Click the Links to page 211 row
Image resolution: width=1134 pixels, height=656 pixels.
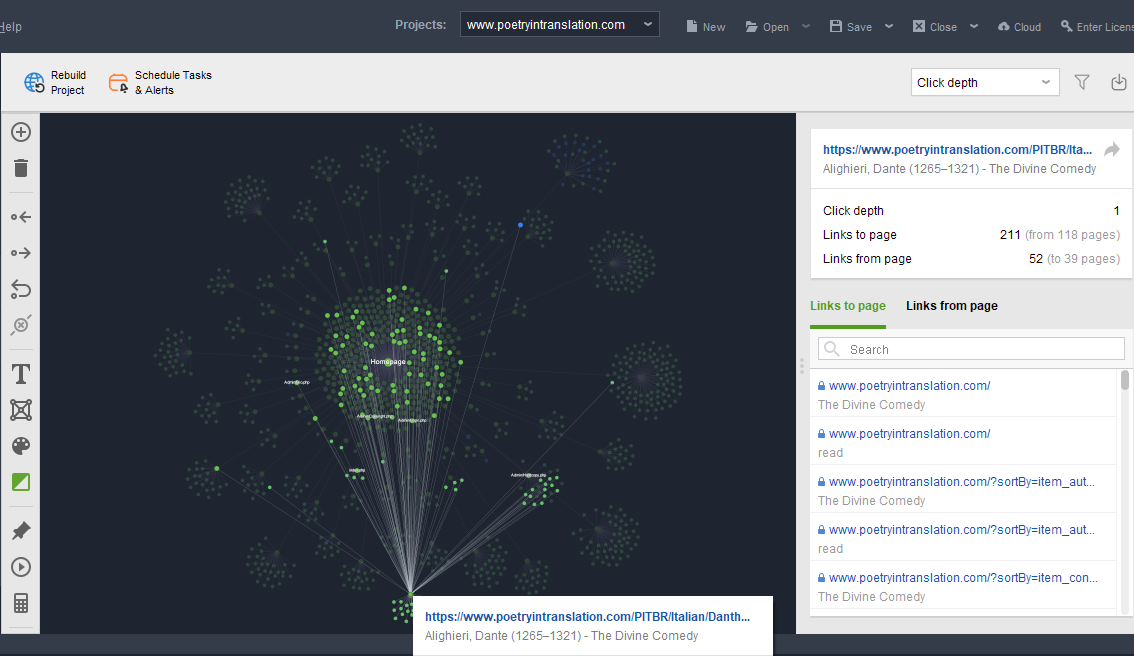tap(971, 234)
